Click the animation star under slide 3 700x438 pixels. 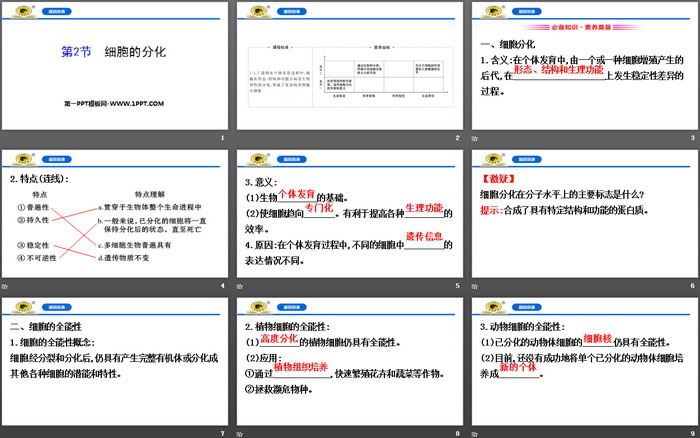point(475,139)
